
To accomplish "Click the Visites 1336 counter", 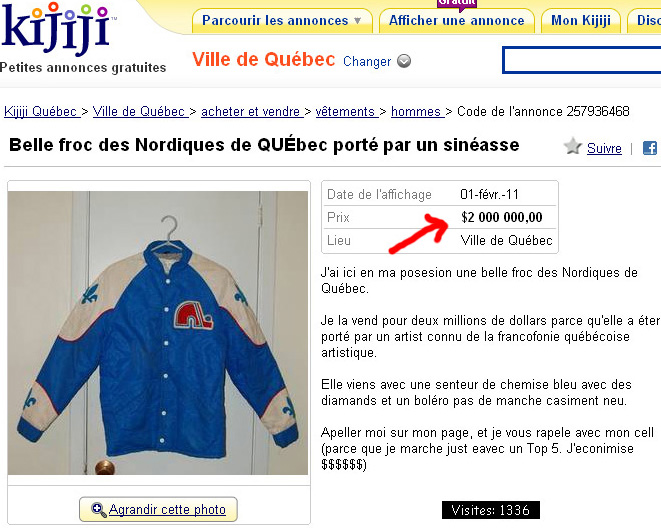I will pos(491,510).
